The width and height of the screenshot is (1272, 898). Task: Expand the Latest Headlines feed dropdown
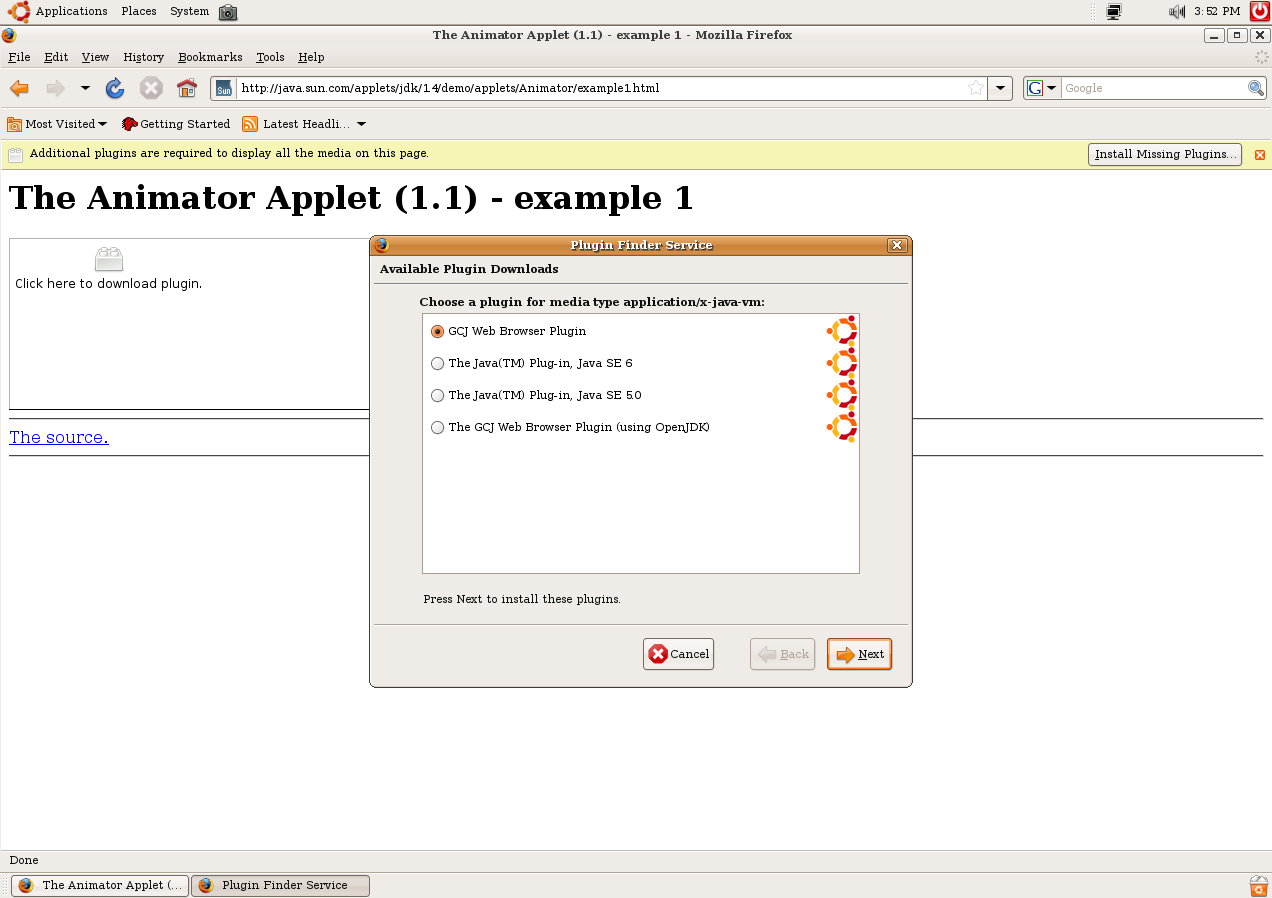(x=361, y=124)
